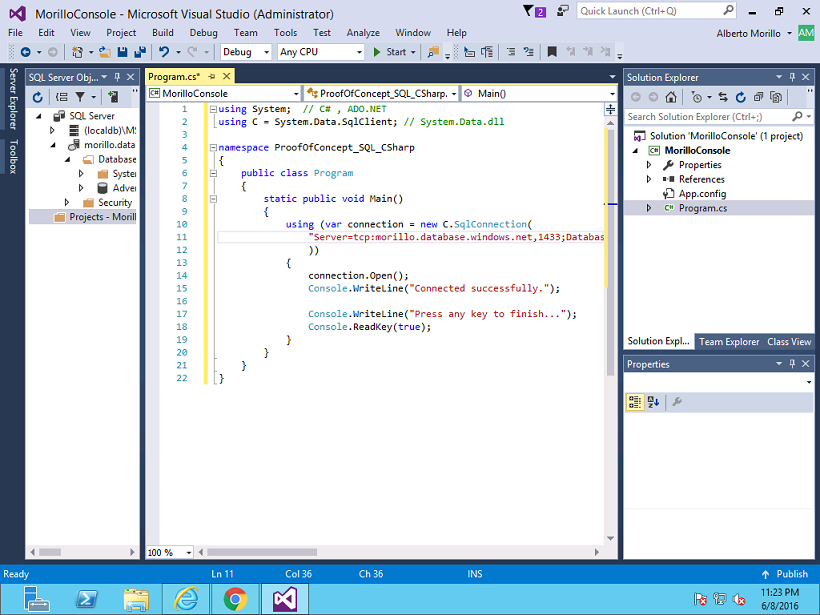Image resolution: width=820 pixels, height=615 pixels.
Task: Collapse the static Main() method block
Action: click(x=213, y=199)
